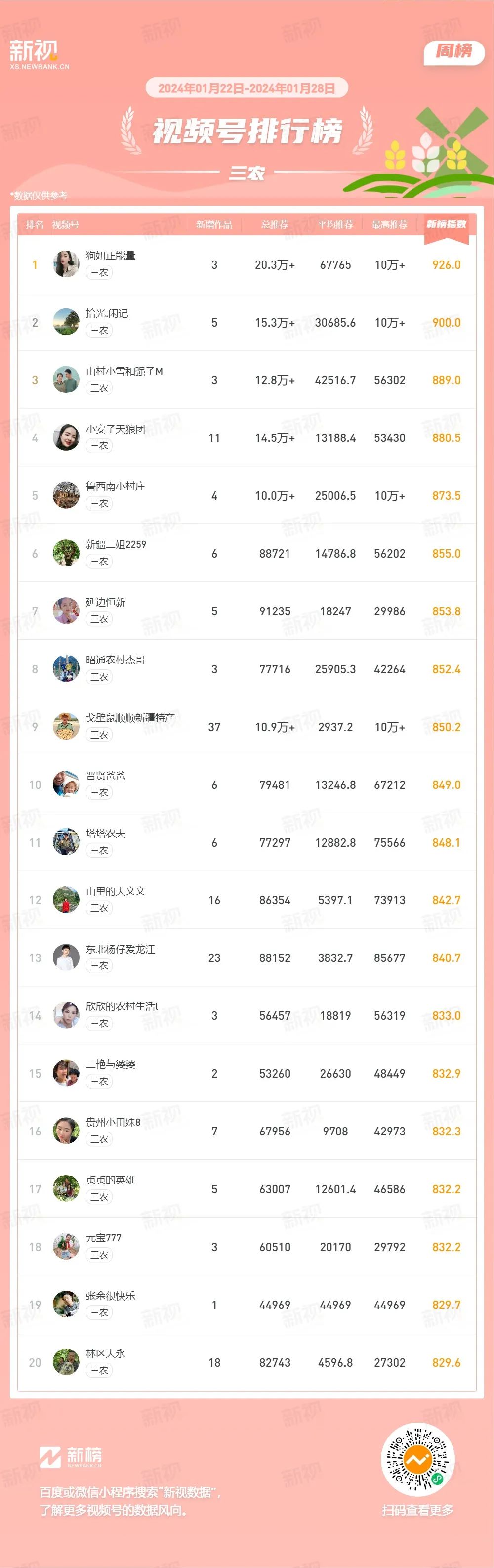The image size is (494, 1568).
Task: Select the 新榜指数 column header
Action: coord(447,224)
